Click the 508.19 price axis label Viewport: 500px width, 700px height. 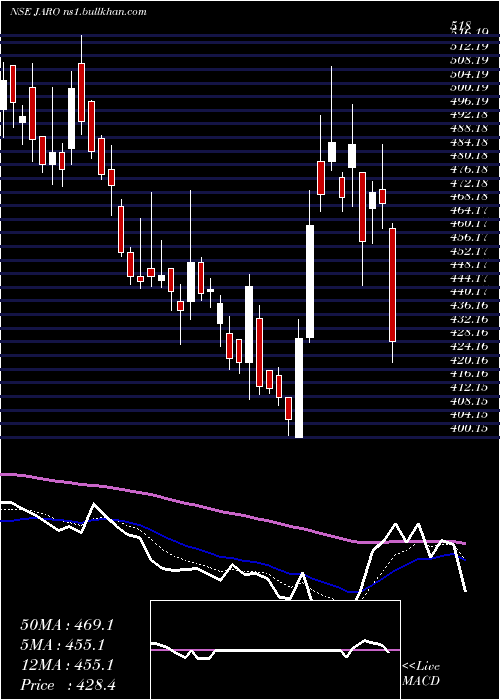(x=469, y=60)
